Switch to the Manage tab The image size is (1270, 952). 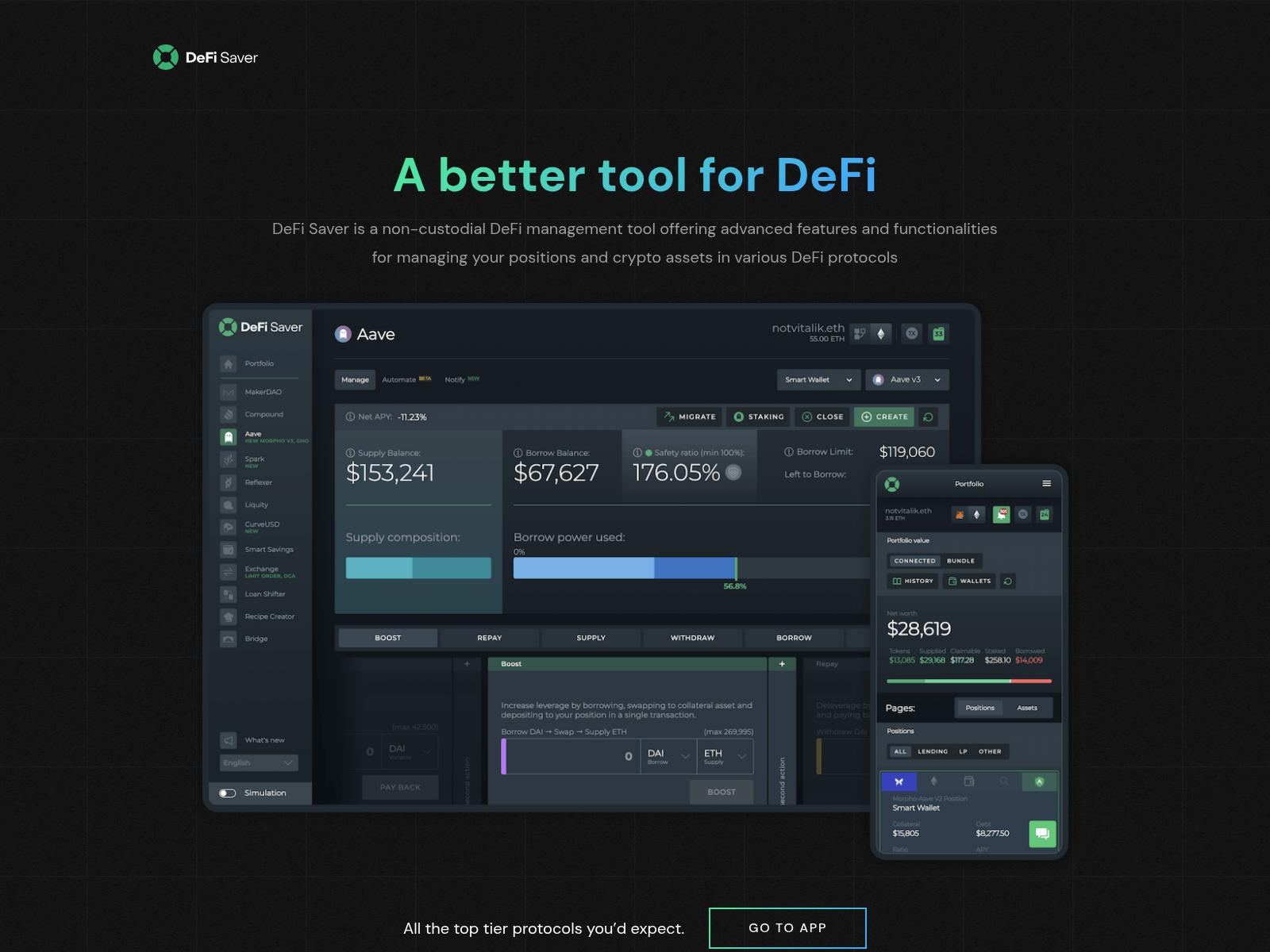point(355,380)
